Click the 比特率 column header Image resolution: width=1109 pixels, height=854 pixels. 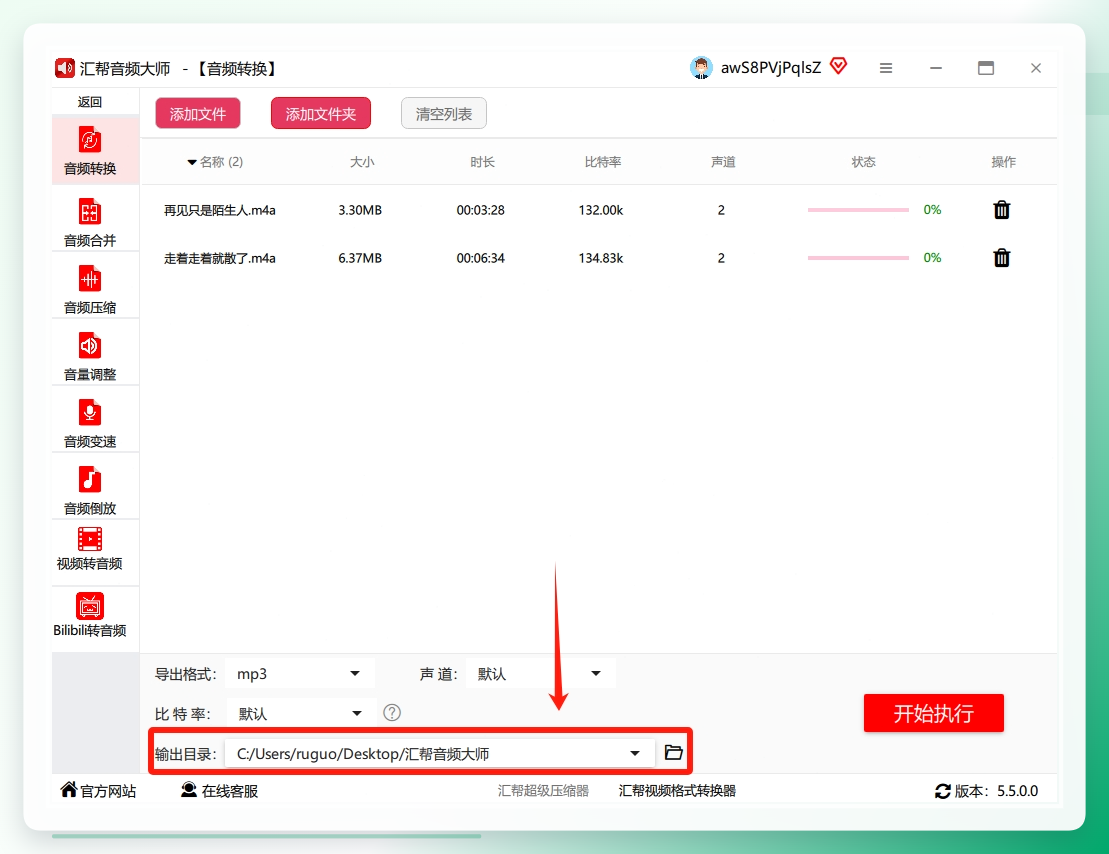(603, 162)
